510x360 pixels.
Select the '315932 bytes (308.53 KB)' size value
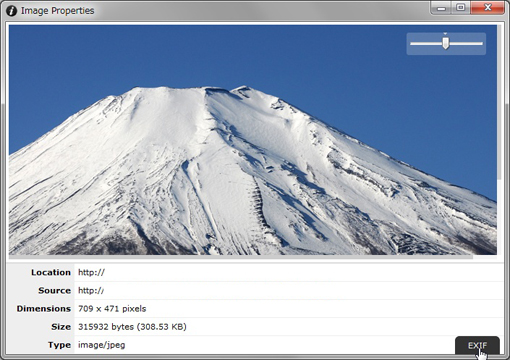pos(132,327)
